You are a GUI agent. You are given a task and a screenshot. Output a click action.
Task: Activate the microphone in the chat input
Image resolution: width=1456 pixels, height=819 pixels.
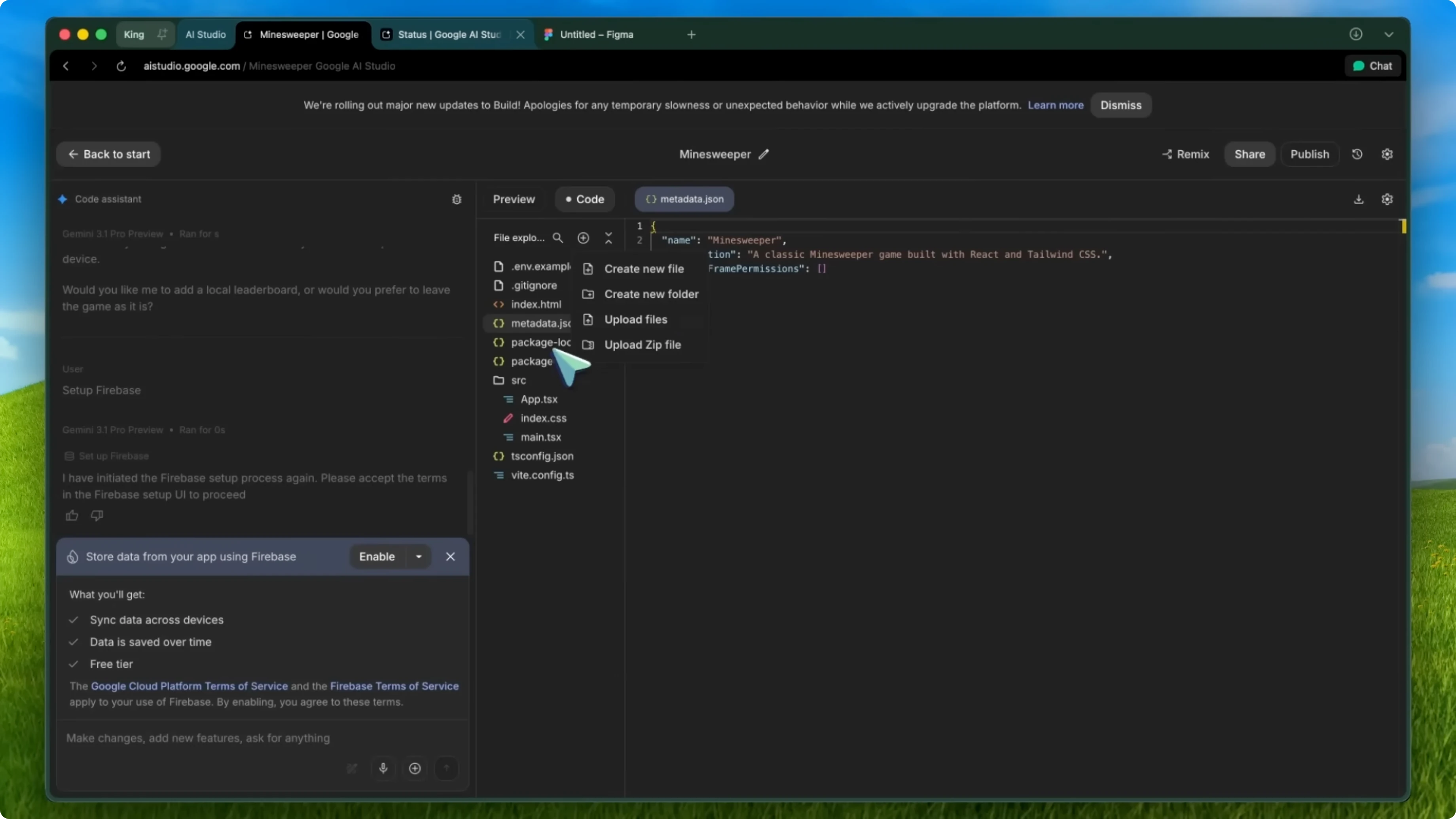click(383, 768)
